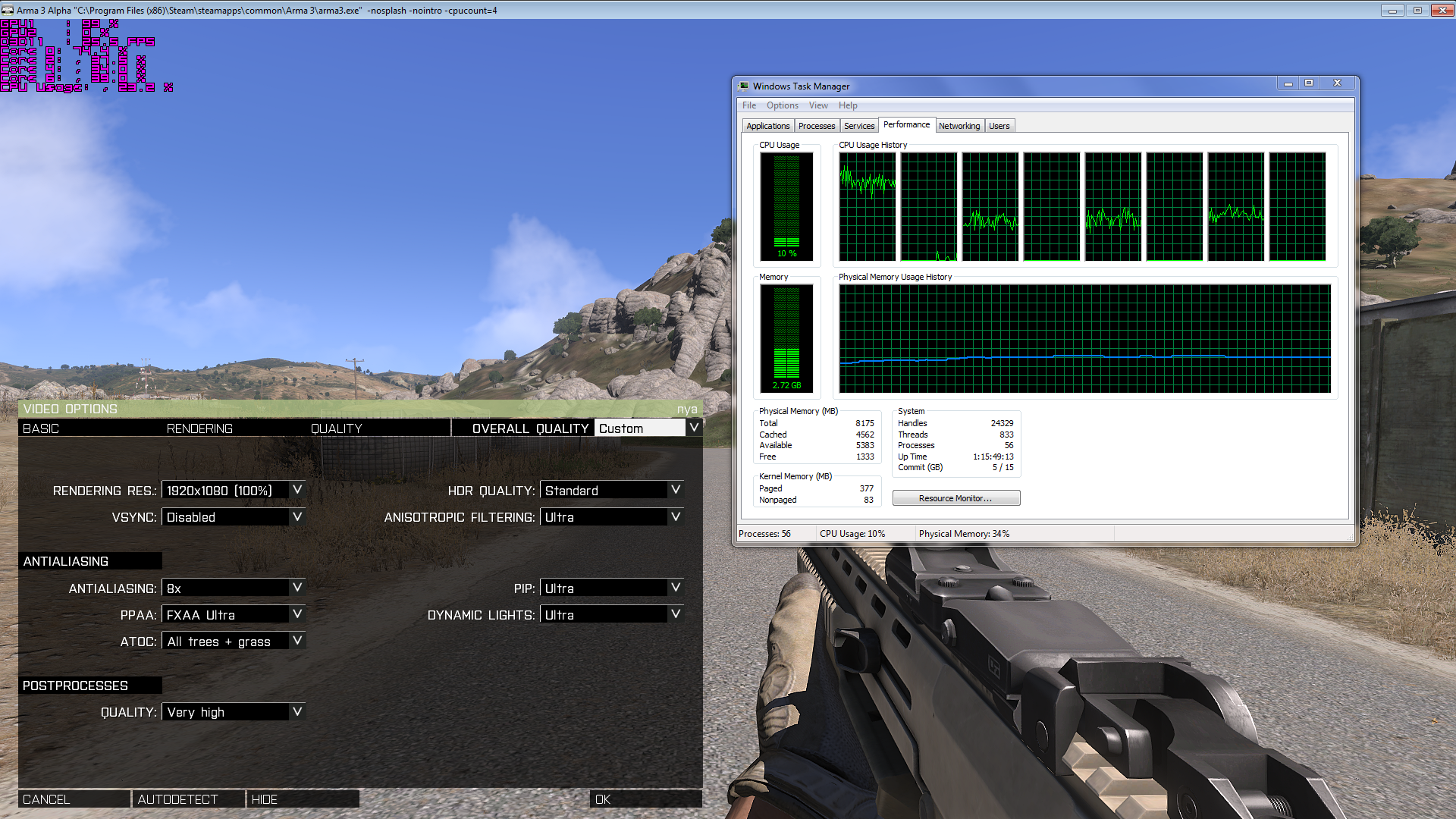Open the PPAA FXAA Ultra dropdown

233,615
